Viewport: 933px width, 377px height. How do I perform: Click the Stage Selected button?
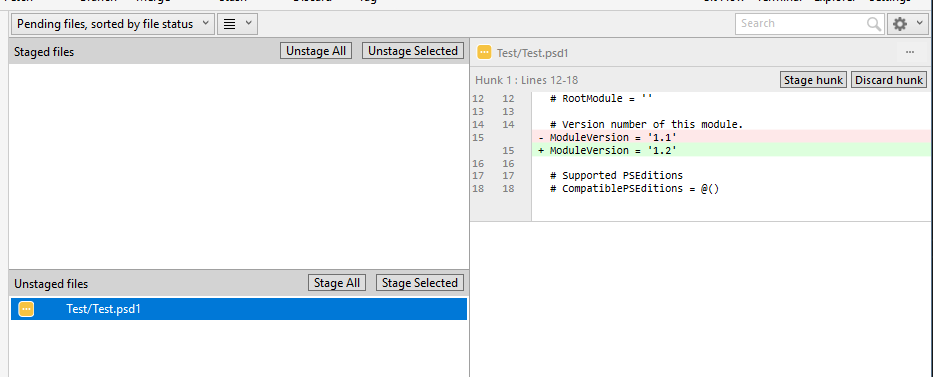[420, 283]
